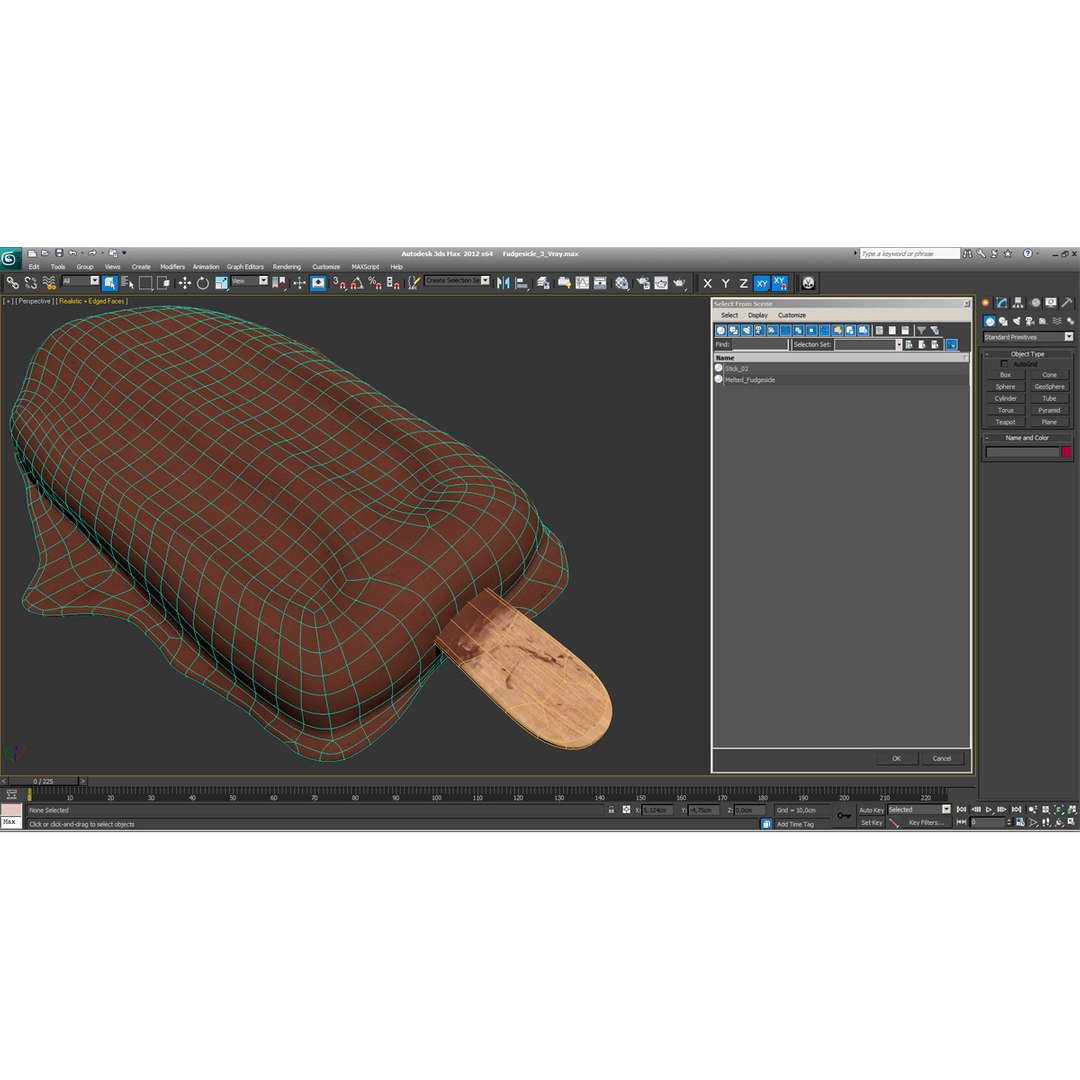Collapse the Name and Color rollout

1026,437
